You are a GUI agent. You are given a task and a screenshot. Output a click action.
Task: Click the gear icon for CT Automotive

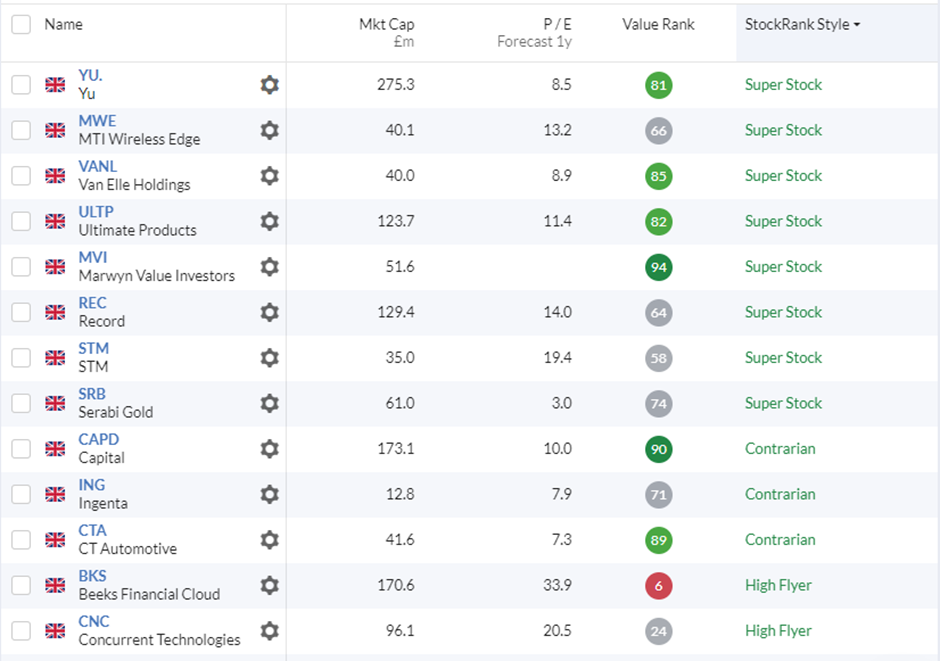point(269,540)
